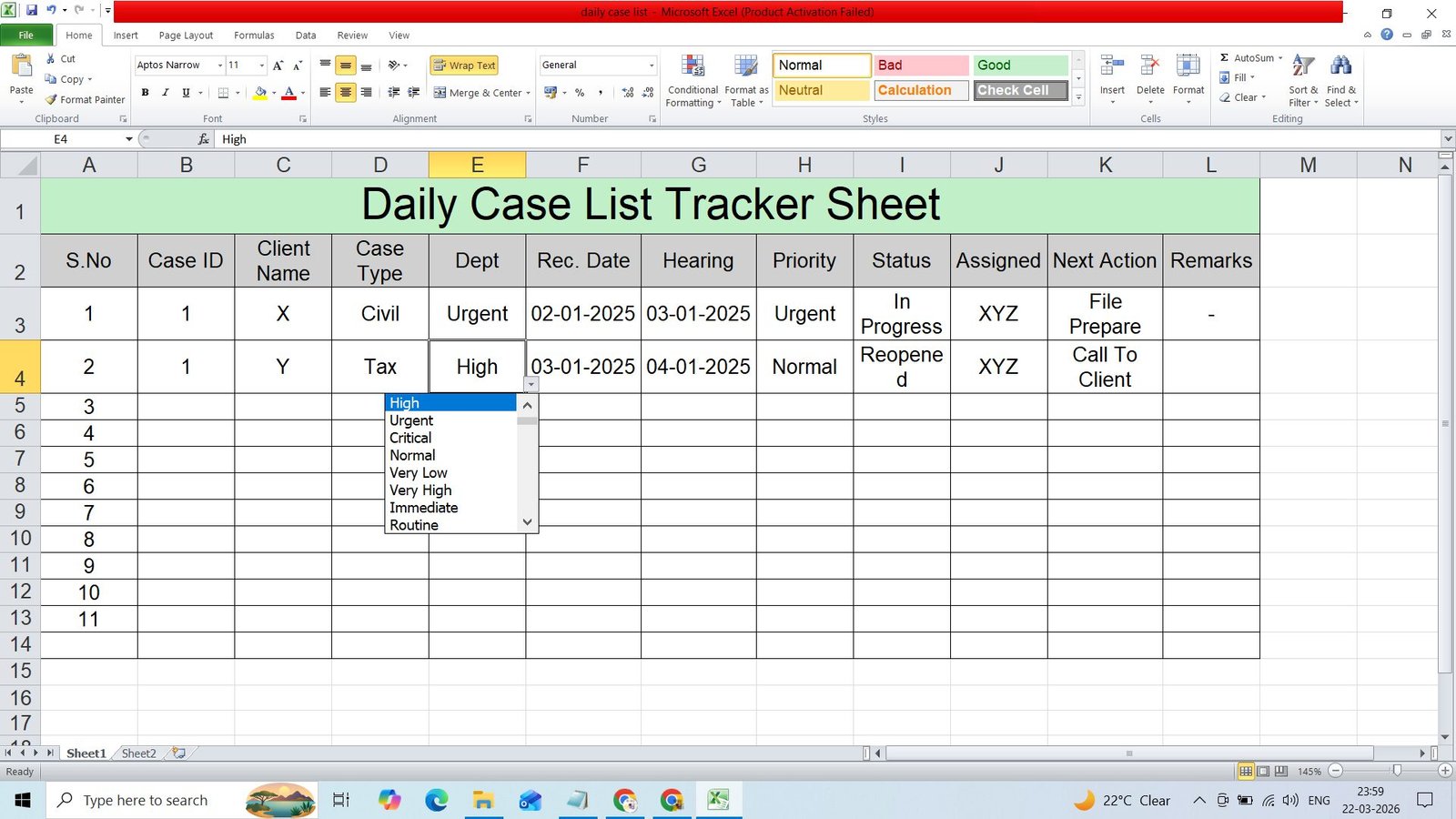Toggle Underline formatting

click(186, 93)
